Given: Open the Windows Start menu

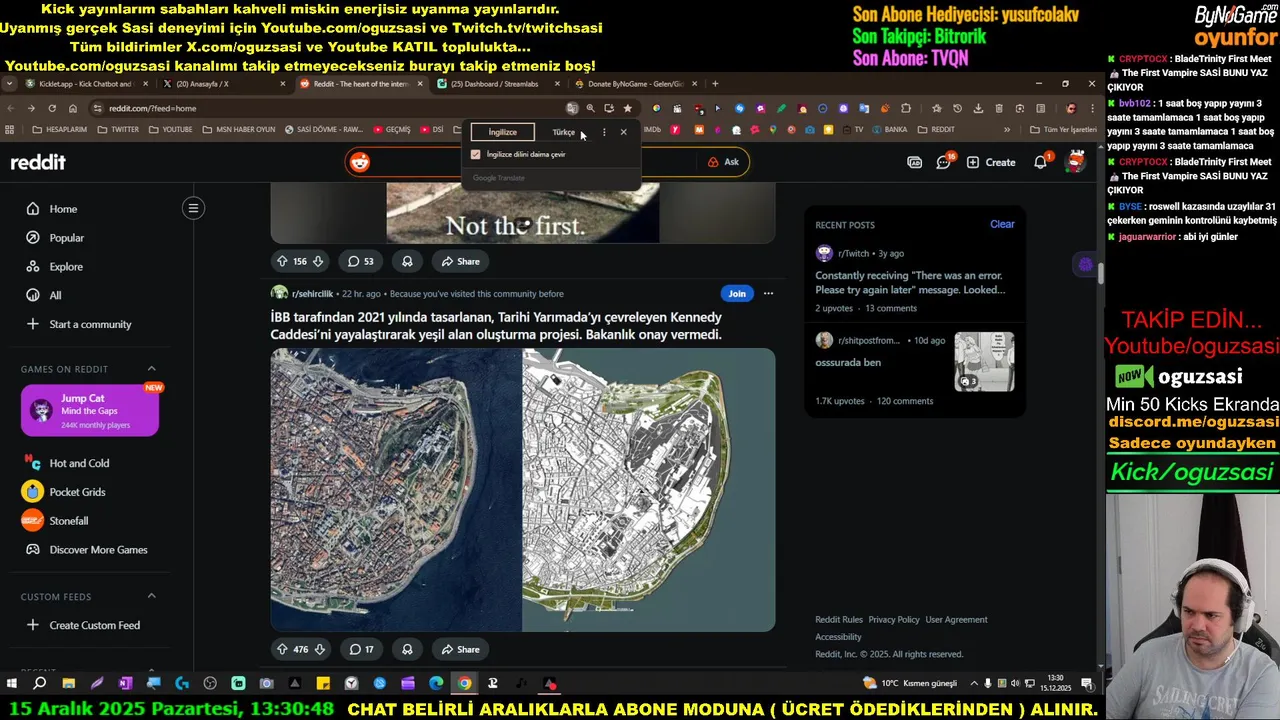Looking at the screenshot, I should point(12,683).
